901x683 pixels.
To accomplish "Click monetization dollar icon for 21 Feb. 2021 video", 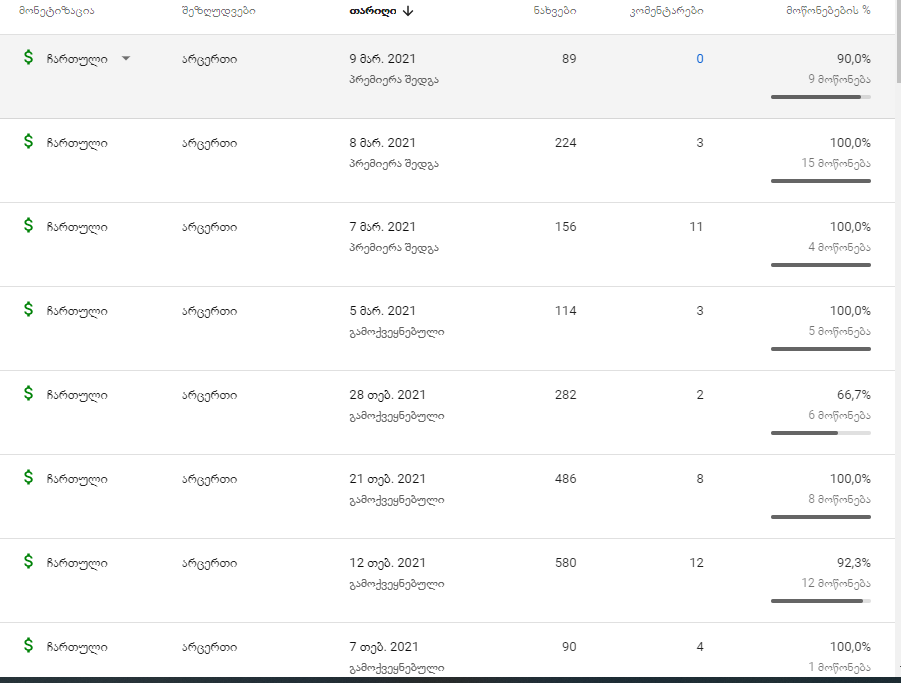I will 28,478.
